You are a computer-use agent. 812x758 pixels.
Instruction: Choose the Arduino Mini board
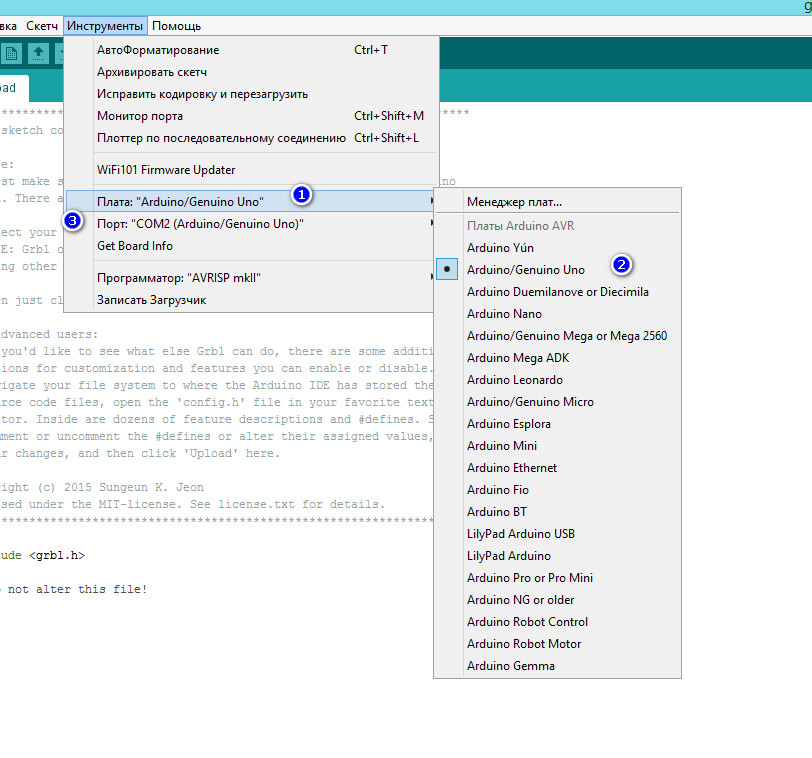click(x=557, y=446)
